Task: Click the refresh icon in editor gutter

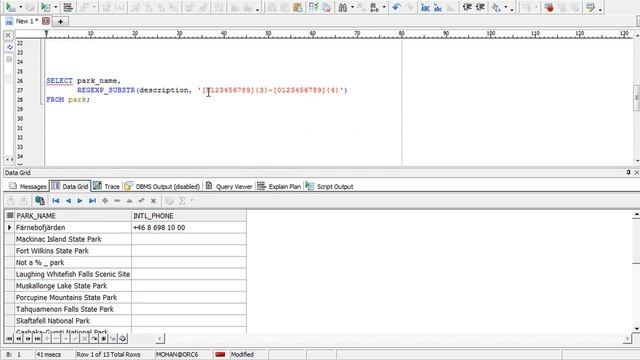Action: (x=9, y=47)
